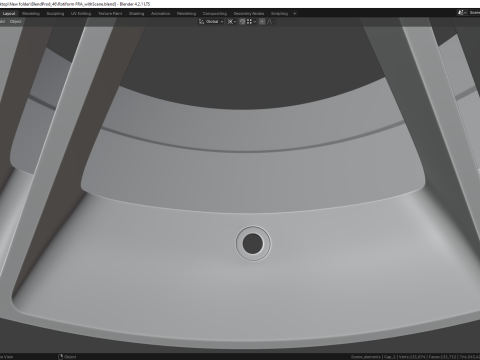This screenshot has height=360, width=480.
Task: Switch to the Rendering workspace tab
Action: click(x=186, y=14)
